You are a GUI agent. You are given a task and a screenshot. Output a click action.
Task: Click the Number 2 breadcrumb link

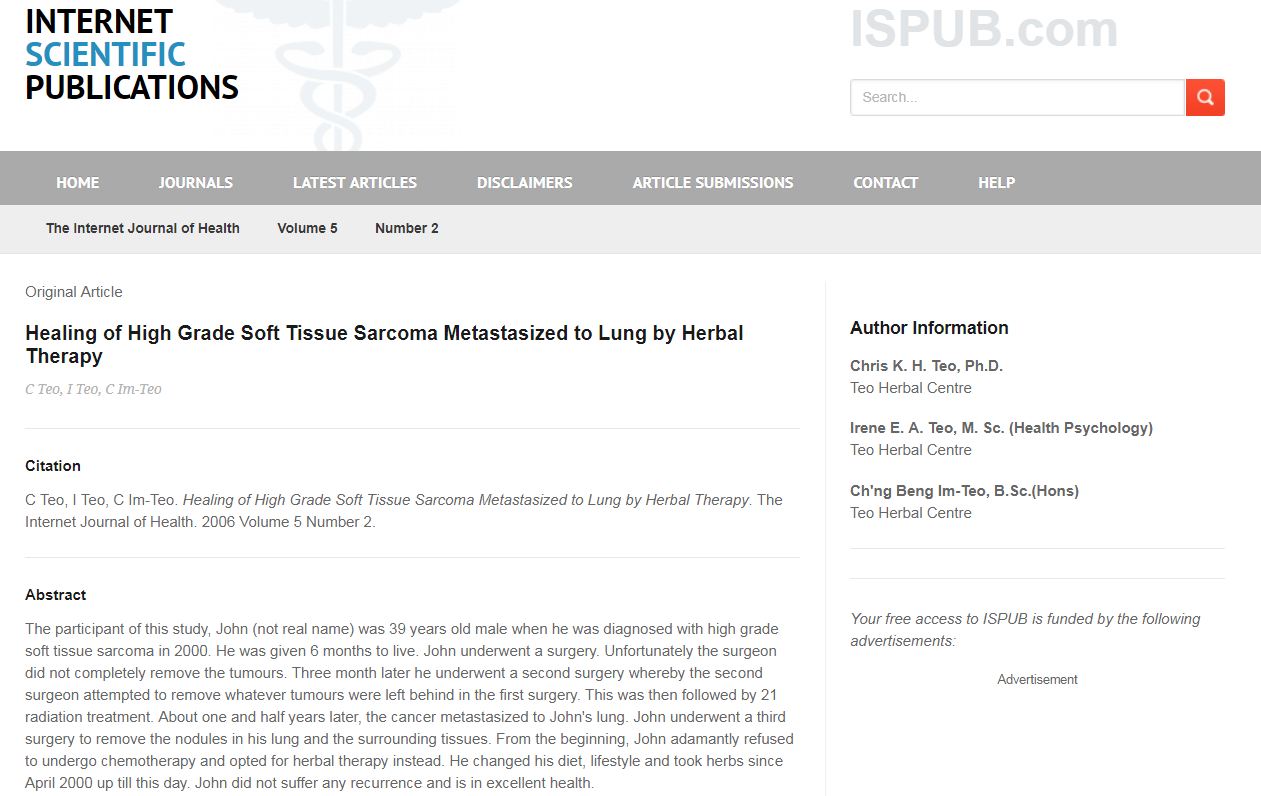point(406,228)
